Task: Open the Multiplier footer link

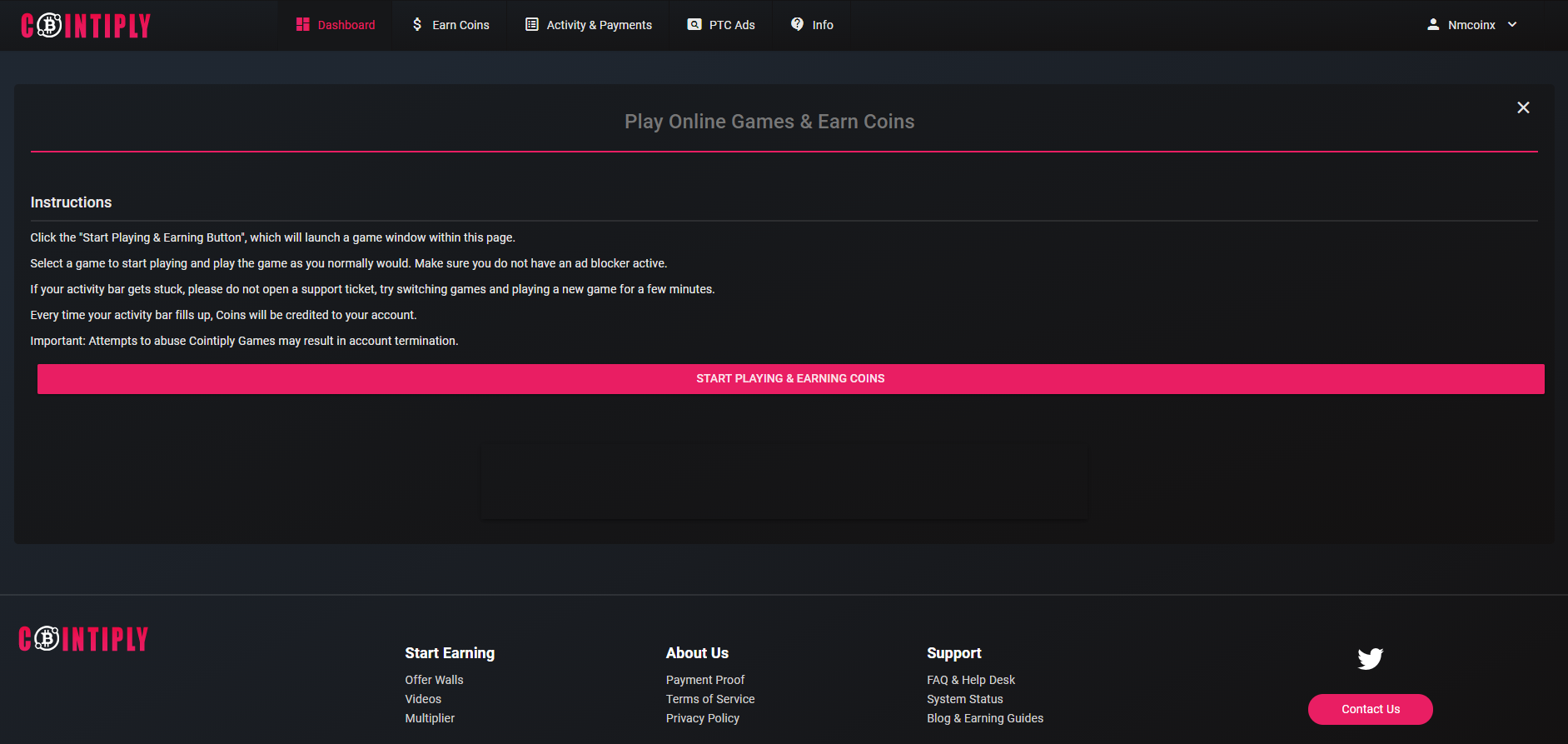Action: point(430,718)
